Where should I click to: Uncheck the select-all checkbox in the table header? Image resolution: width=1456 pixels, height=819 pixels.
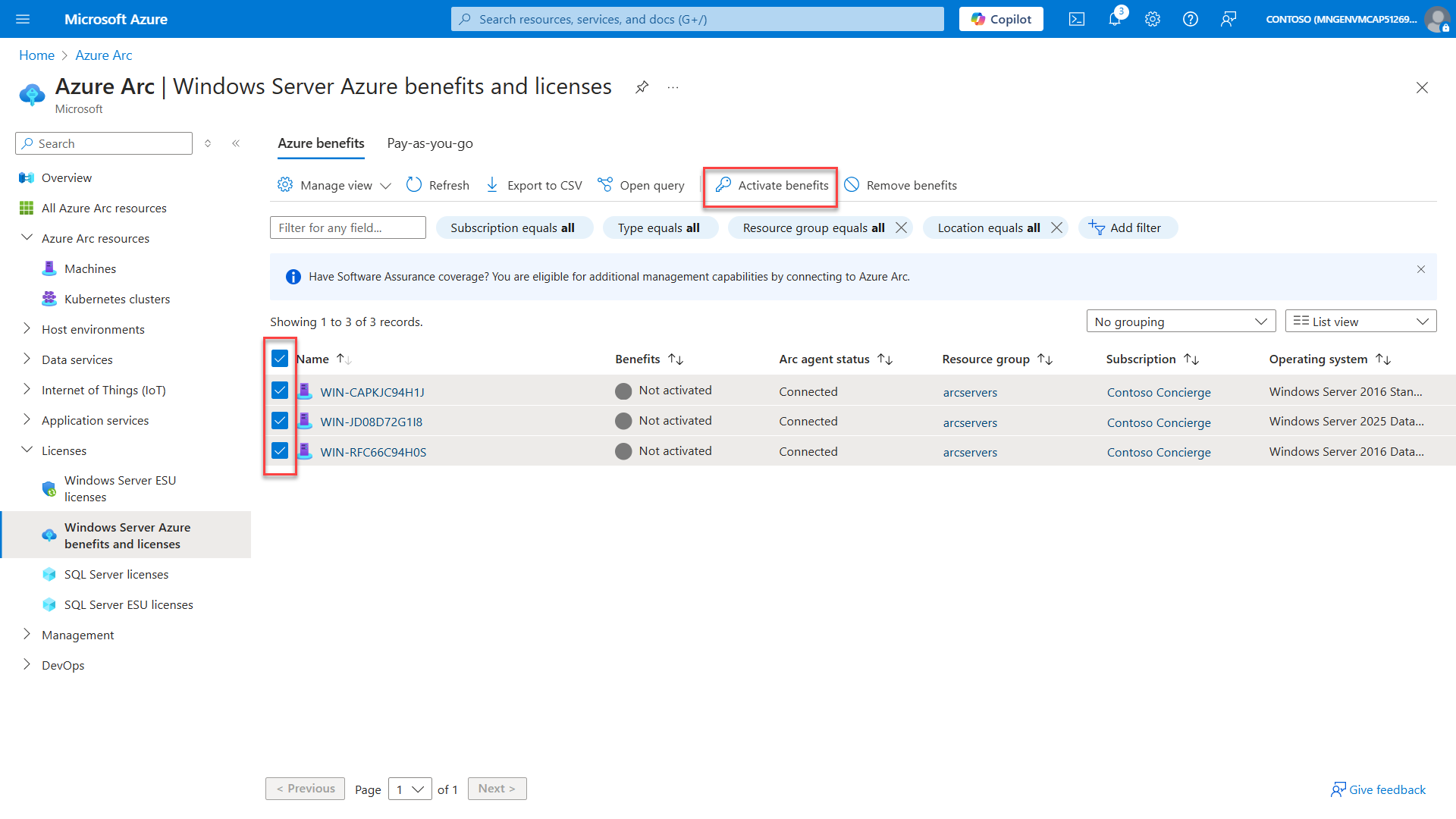click(x=280, y=358)
